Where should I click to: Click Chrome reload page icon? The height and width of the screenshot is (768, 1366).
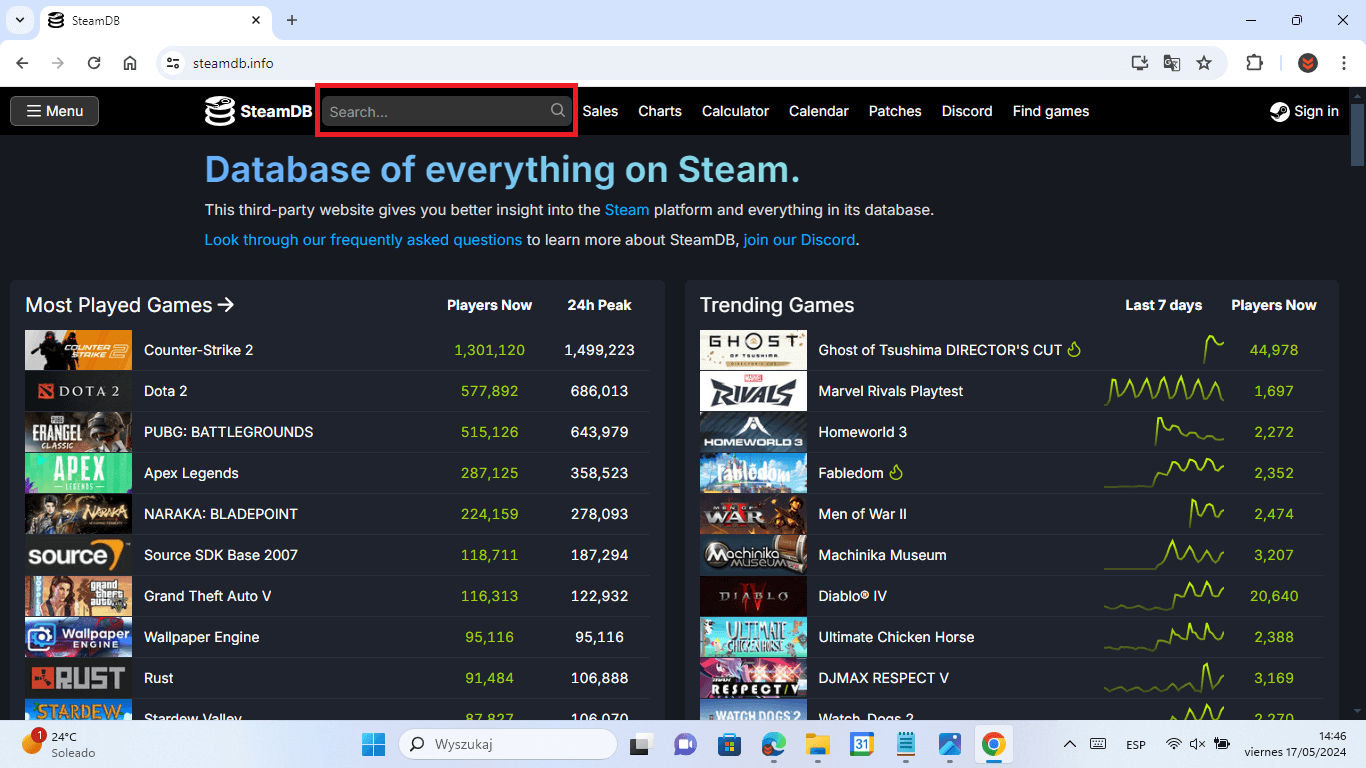[x=94, y=63]
